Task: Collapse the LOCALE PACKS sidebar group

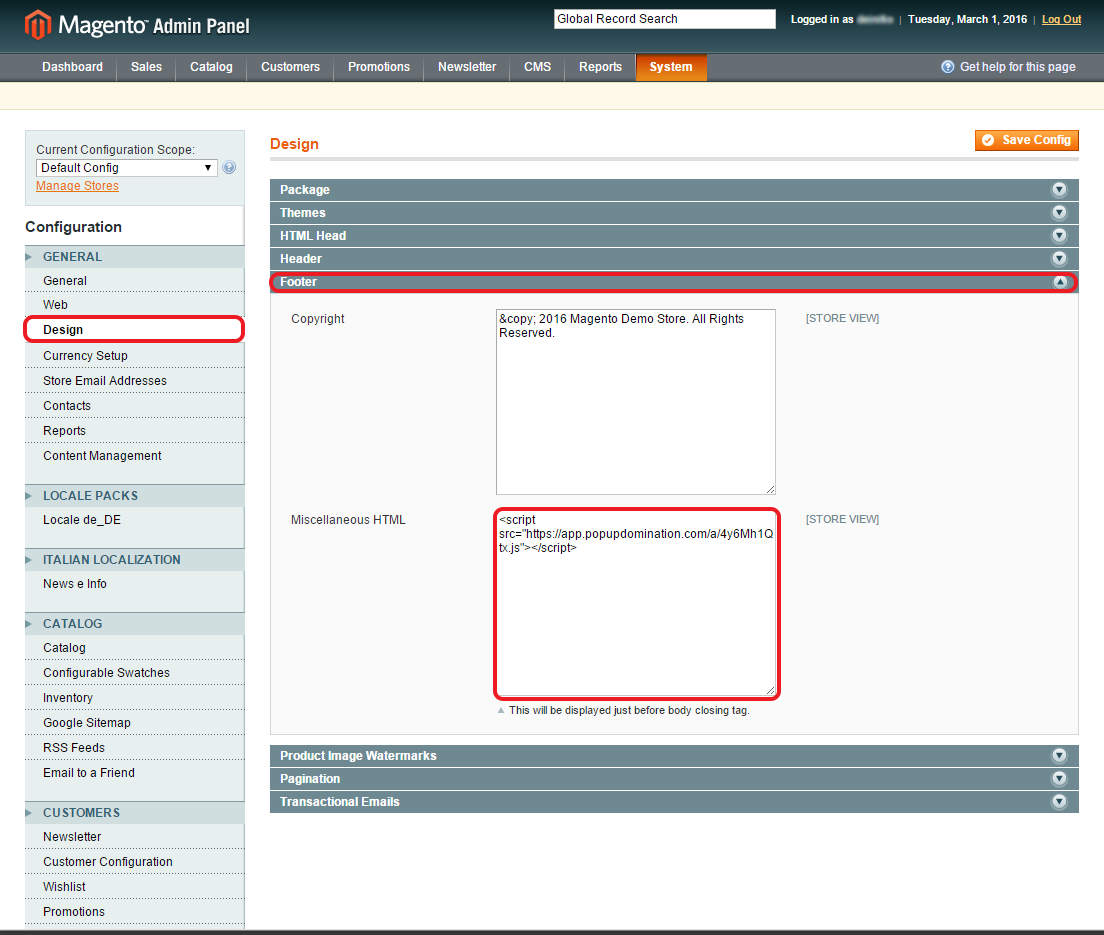Action: click(134, 496)
